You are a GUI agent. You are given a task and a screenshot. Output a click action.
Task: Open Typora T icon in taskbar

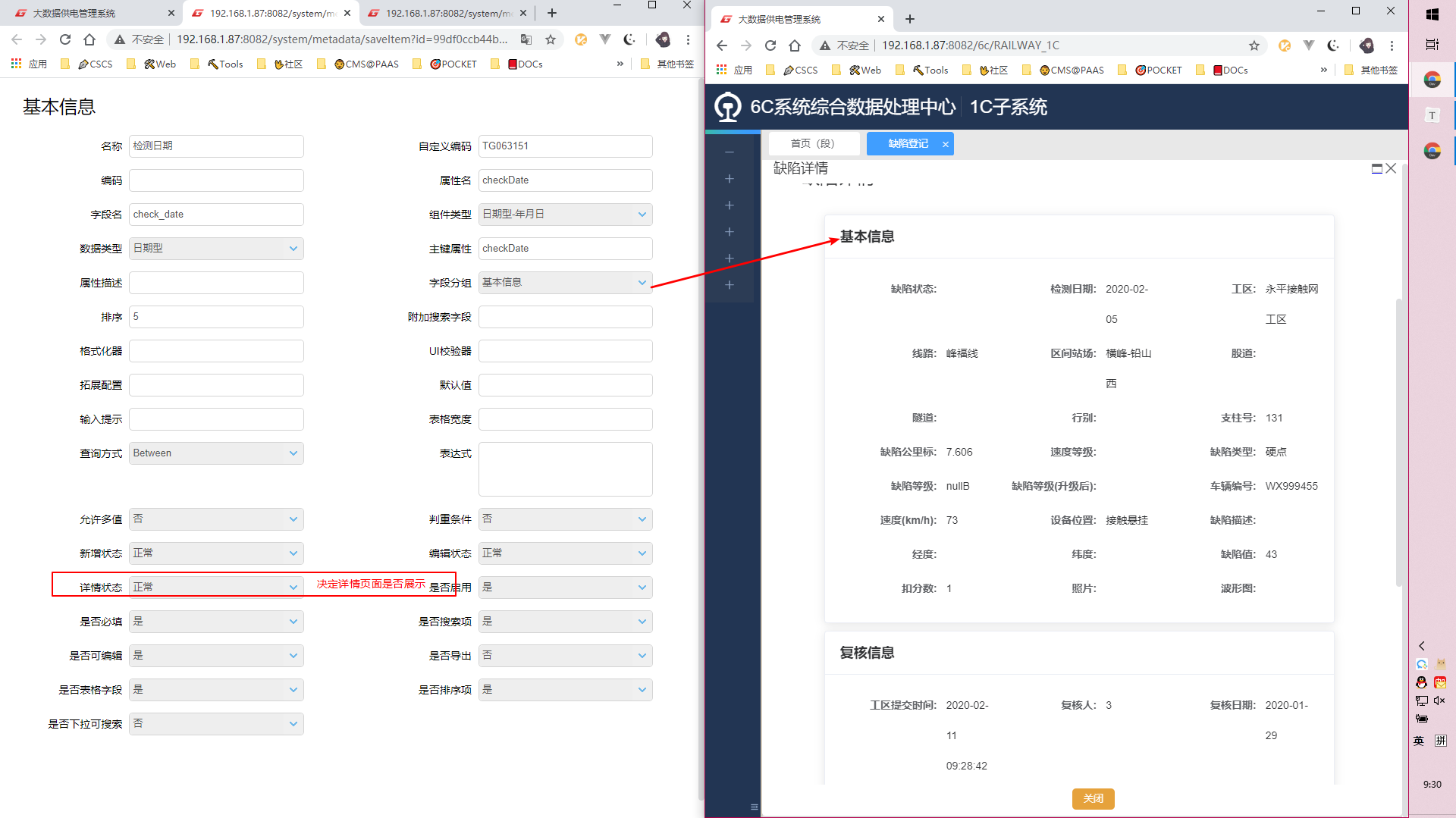pos(1432,115)
